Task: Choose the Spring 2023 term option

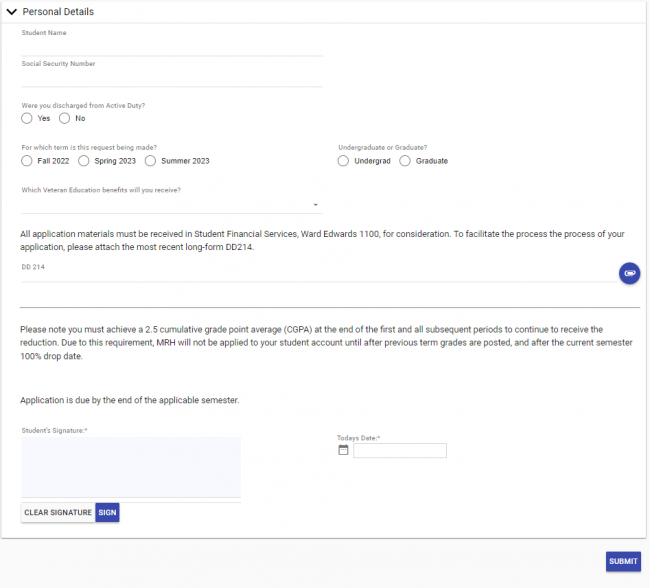Action: tap(84, 160)
